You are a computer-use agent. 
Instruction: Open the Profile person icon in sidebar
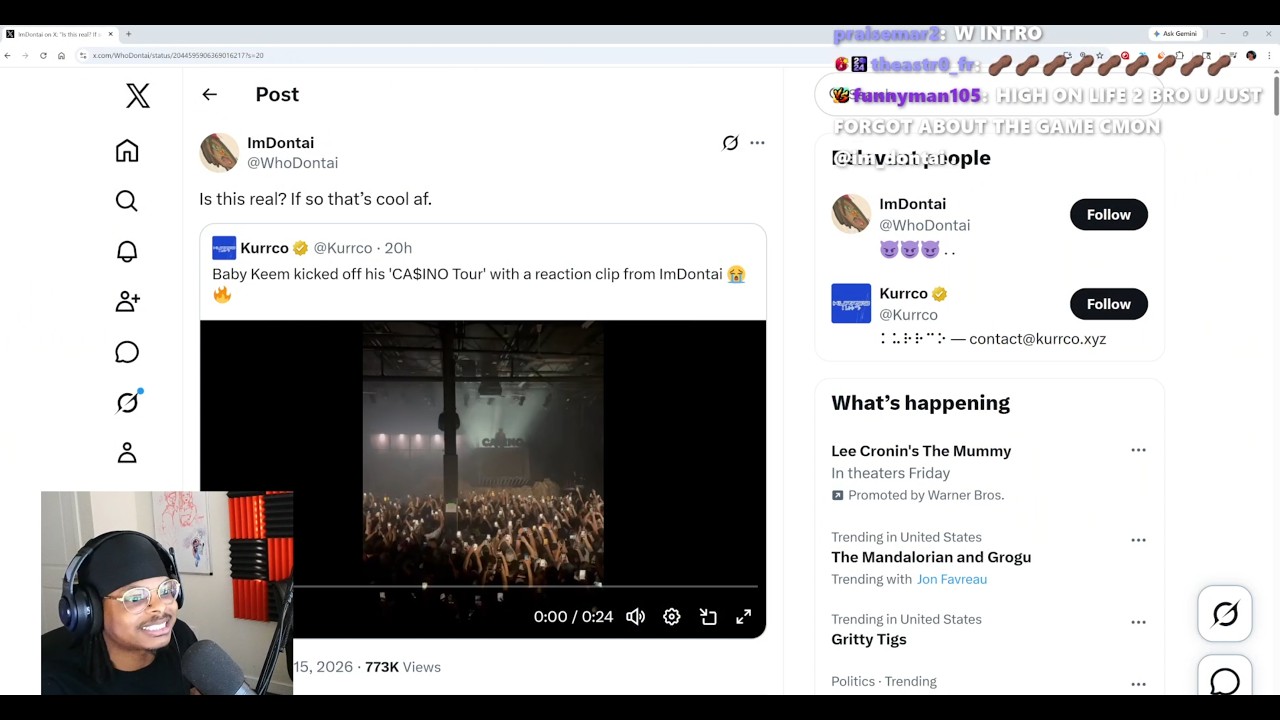[127, 453]
